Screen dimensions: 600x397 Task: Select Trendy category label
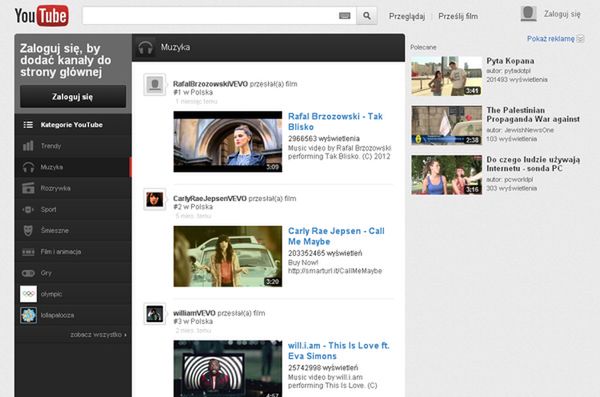click(51, 146)
